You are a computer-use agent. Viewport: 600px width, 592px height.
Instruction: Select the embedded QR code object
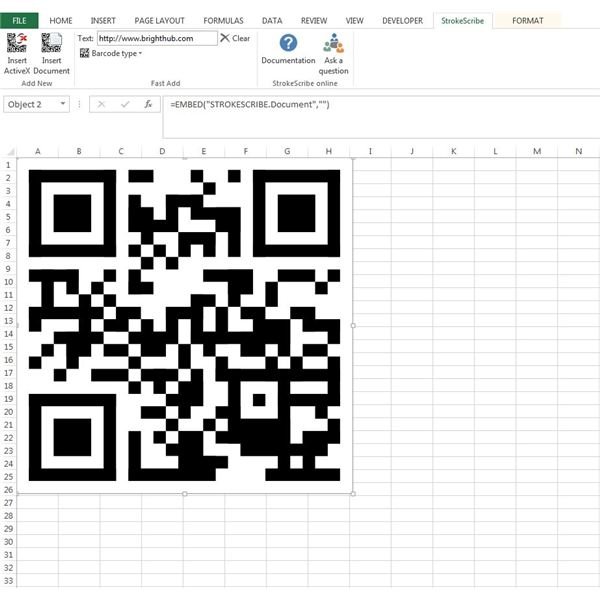point(184,325)
